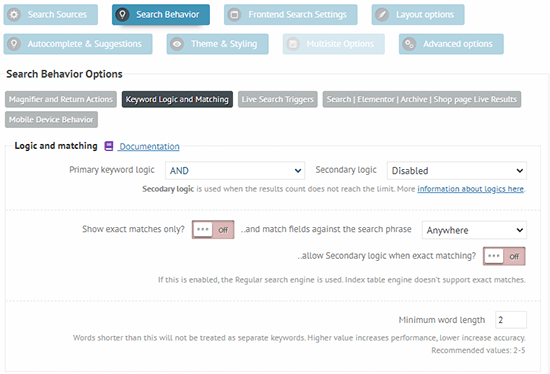Image resolution: width=550 pixels, height=374 pixels.
Task: Follow information about logics here link
Action: tap(470, 189)
